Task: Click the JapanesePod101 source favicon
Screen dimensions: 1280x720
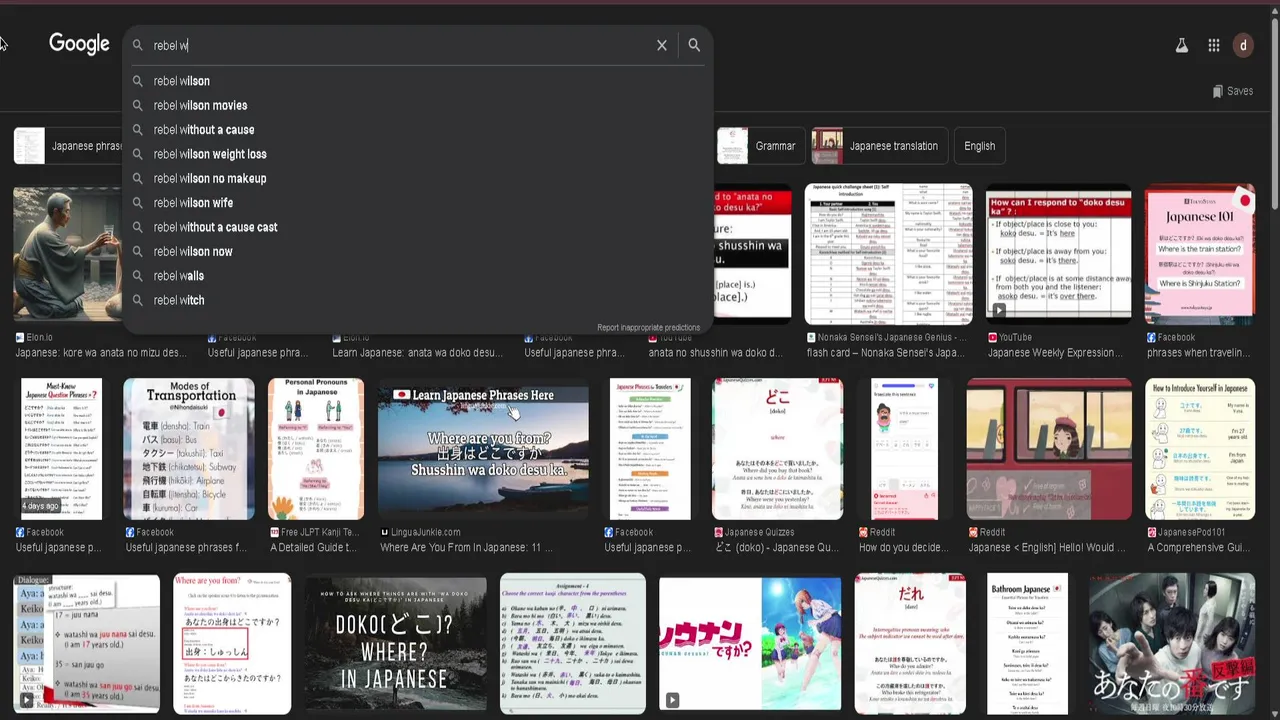Action: click(1152, 533)
